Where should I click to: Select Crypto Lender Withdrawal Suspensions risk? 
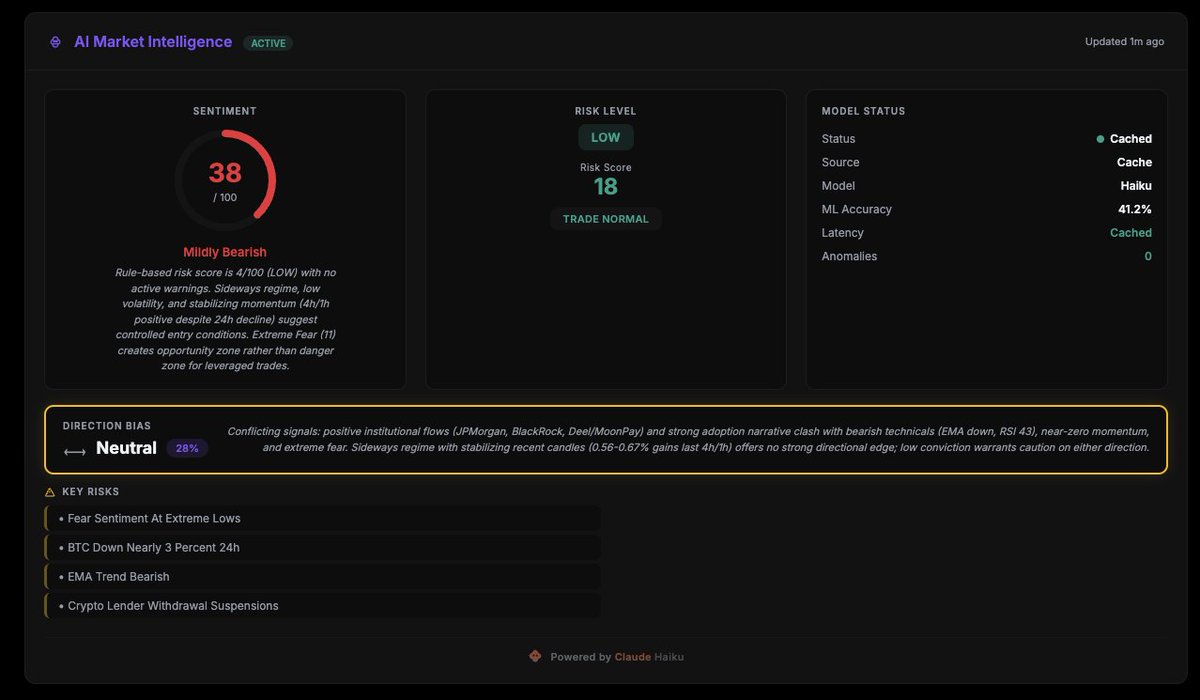[323, 605]
